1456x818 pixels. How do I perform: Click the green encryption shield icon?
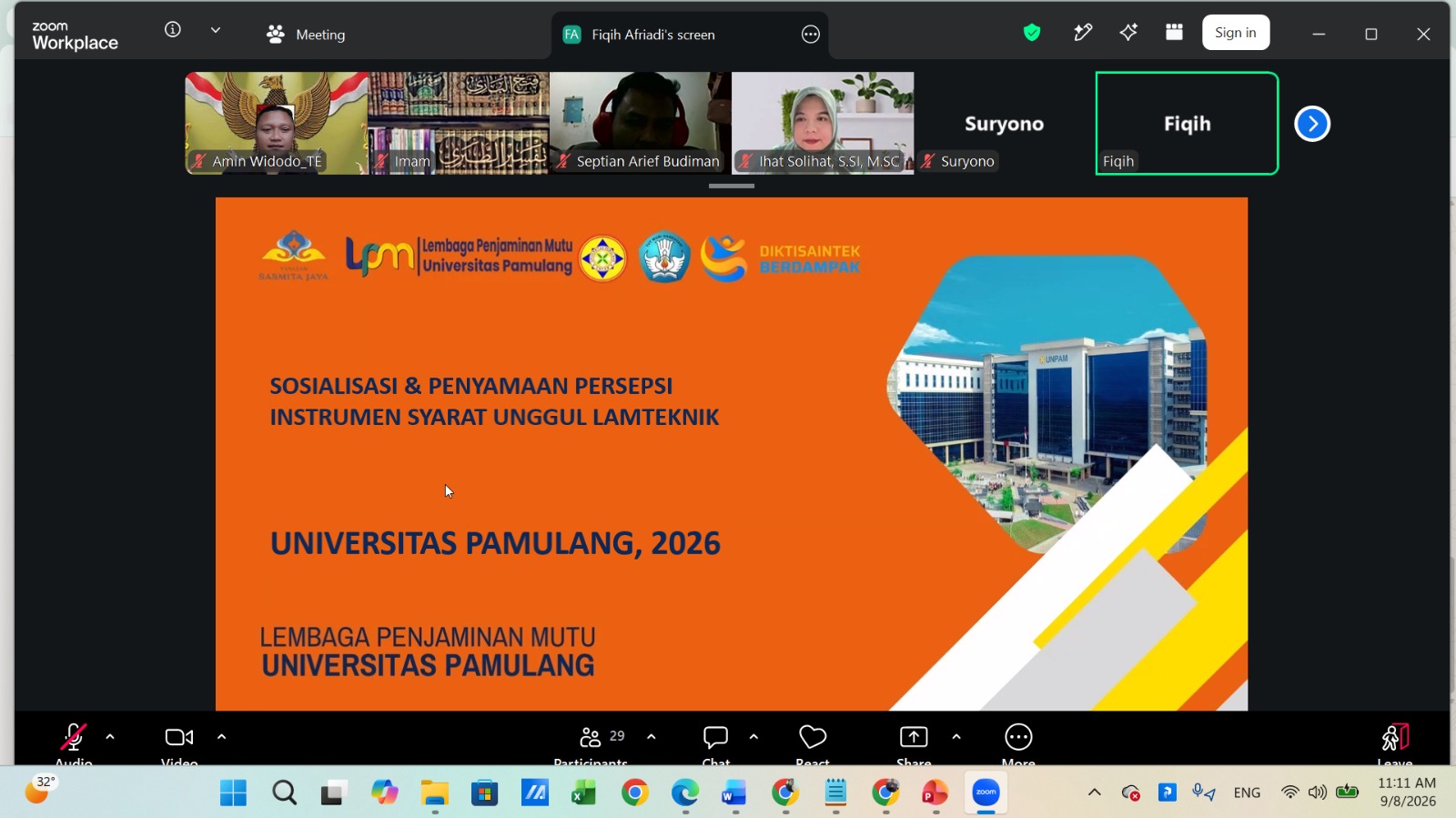point(1032,33)
